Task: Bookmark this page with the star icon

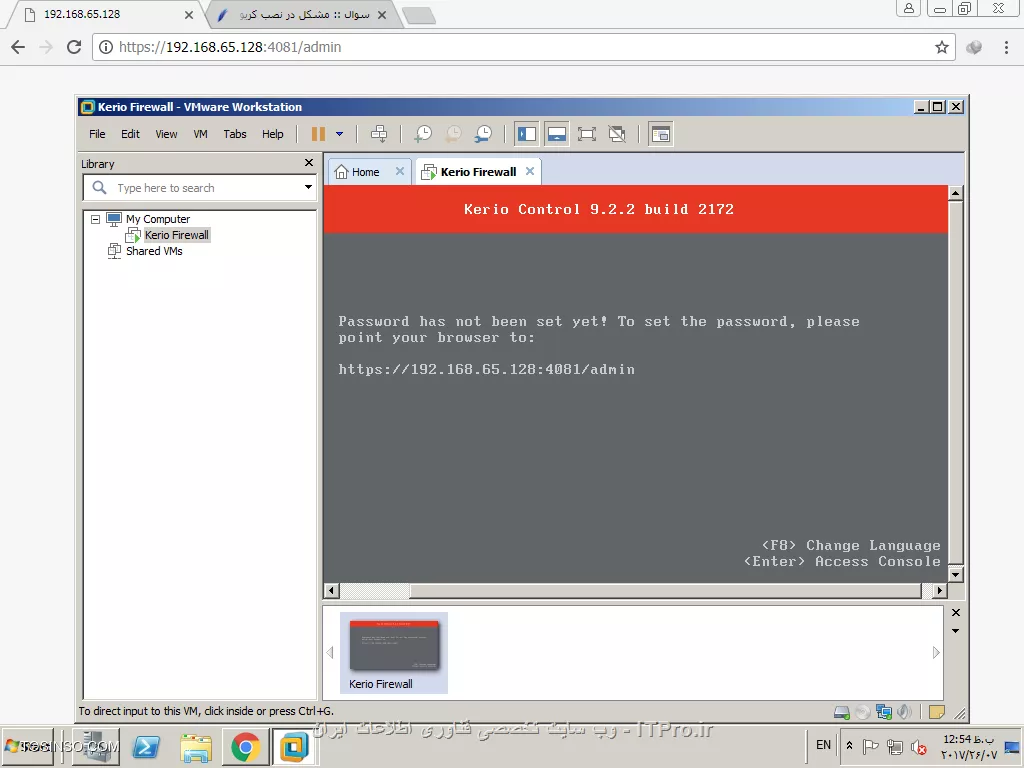Action: [941, 47]
